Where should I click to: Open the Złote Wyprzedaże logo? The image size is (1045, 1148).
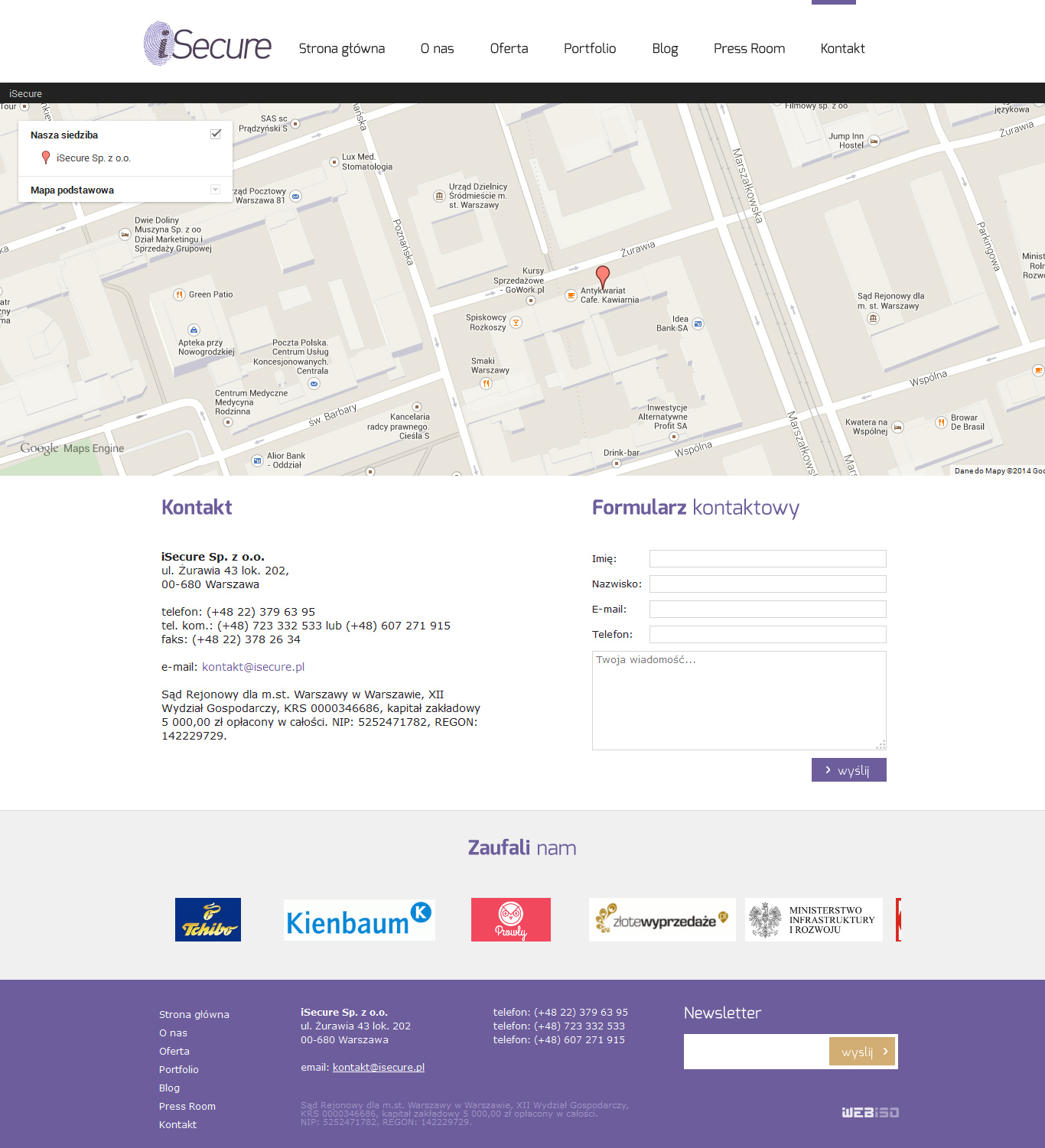[662, 919]
